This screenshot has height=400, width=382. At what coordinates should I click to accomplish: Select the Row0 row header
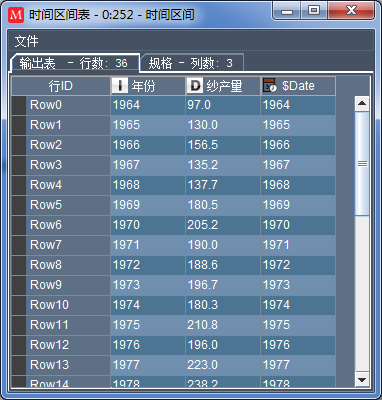click(61, 105)
